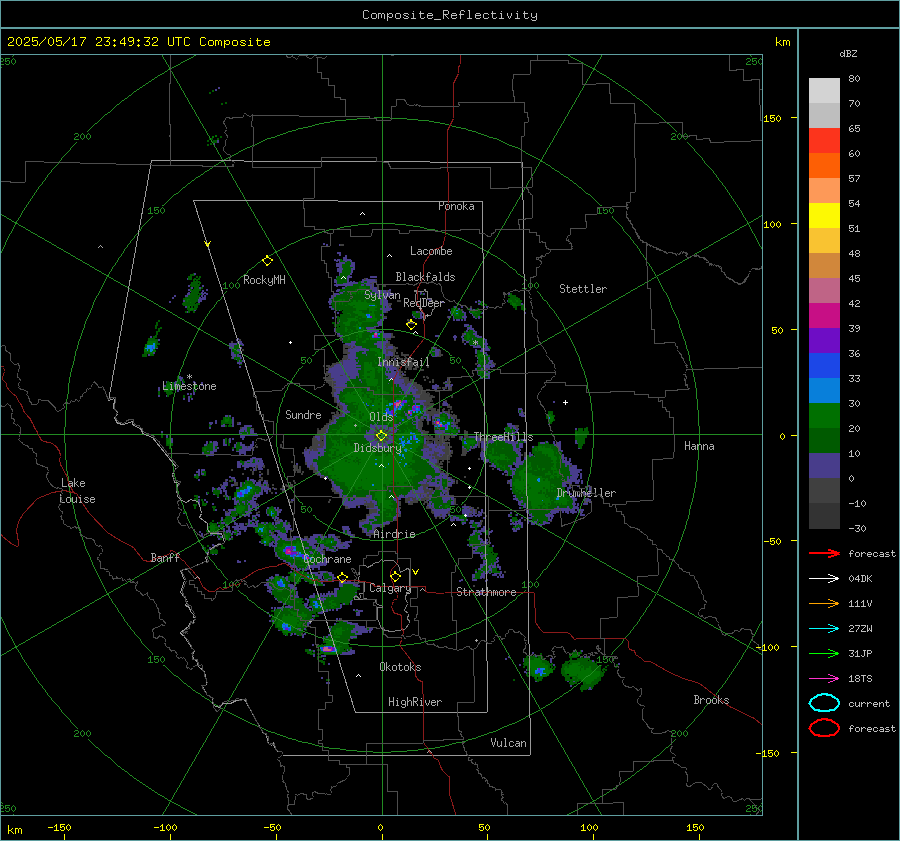This screenshot has height=841, width=900.
Task: Click the Stettler city label
Action: pos(583,289)
